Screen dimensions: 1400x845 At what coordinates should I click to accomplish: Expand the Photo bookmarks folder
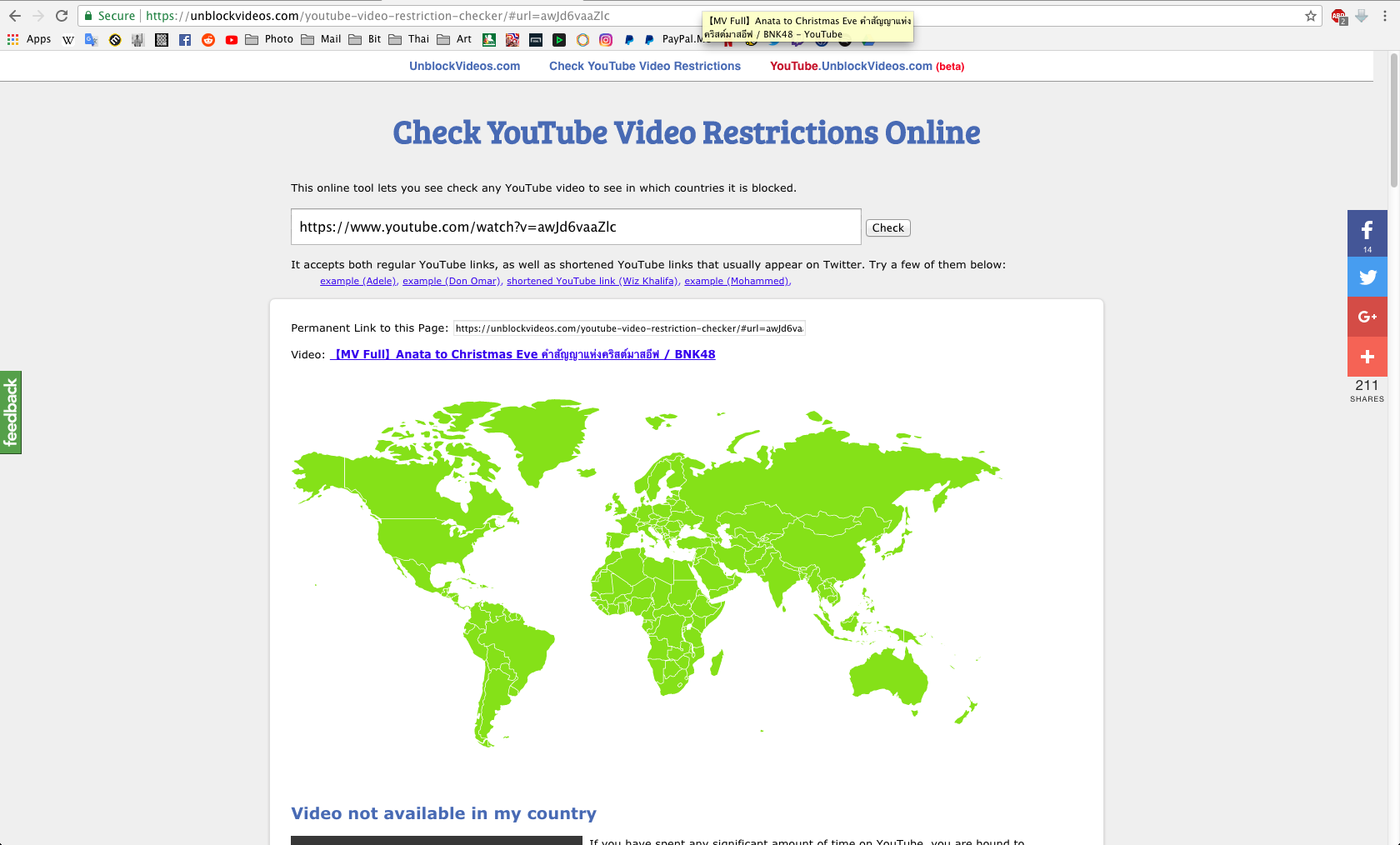pos(269,39)
